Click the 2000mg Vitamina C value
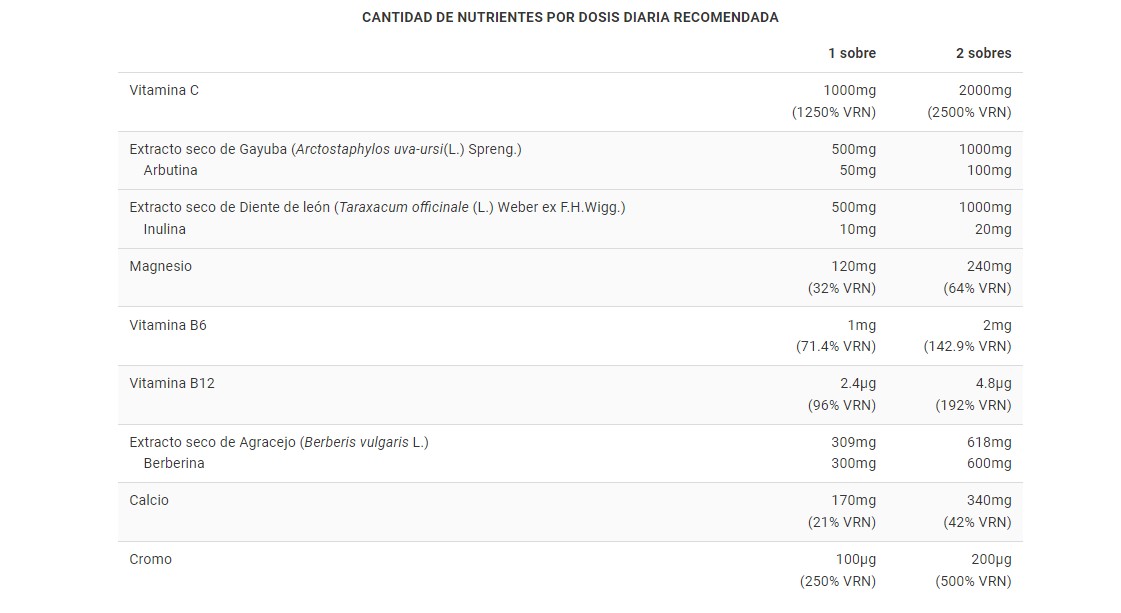This screenshot has width=1121, height=613. [x=984, y=90]
